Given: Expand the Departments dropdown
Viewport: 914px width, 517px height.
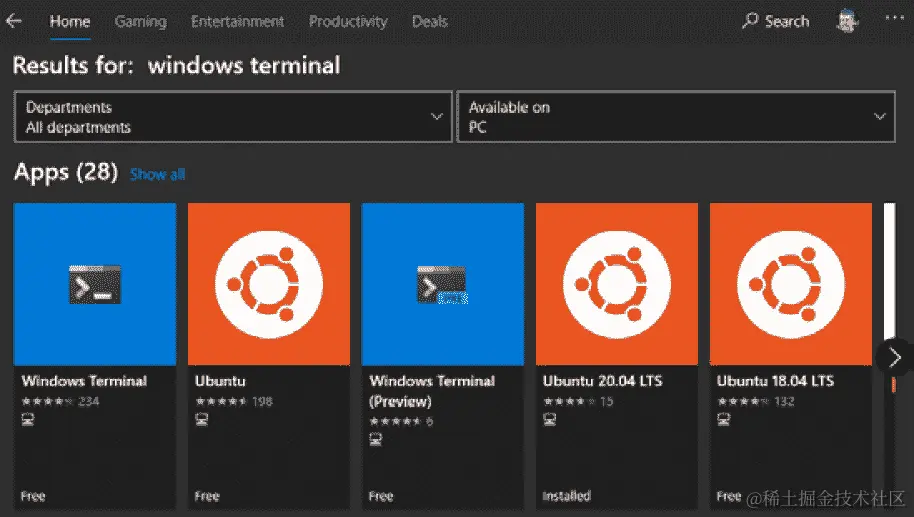Looking at the screenshot, I should point(233,117).
